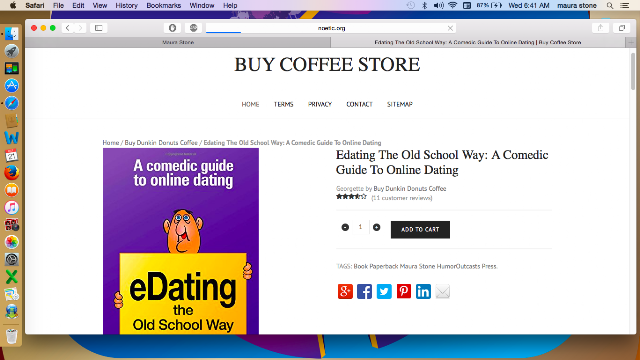This screenshot has width=640, height=360.
Task: Share on Google Plus
Action: [345, 291]
